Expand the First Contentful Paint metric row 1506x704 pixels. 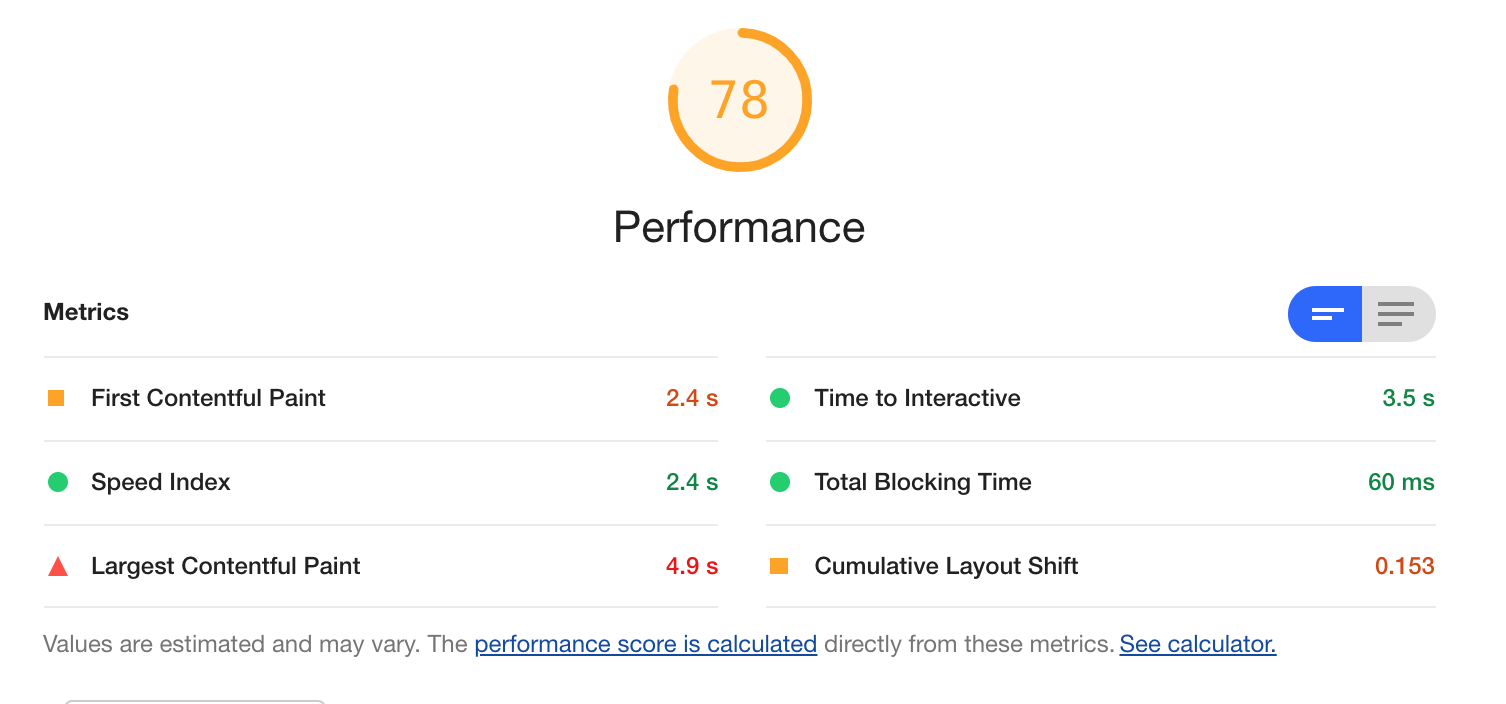(208, 397)
